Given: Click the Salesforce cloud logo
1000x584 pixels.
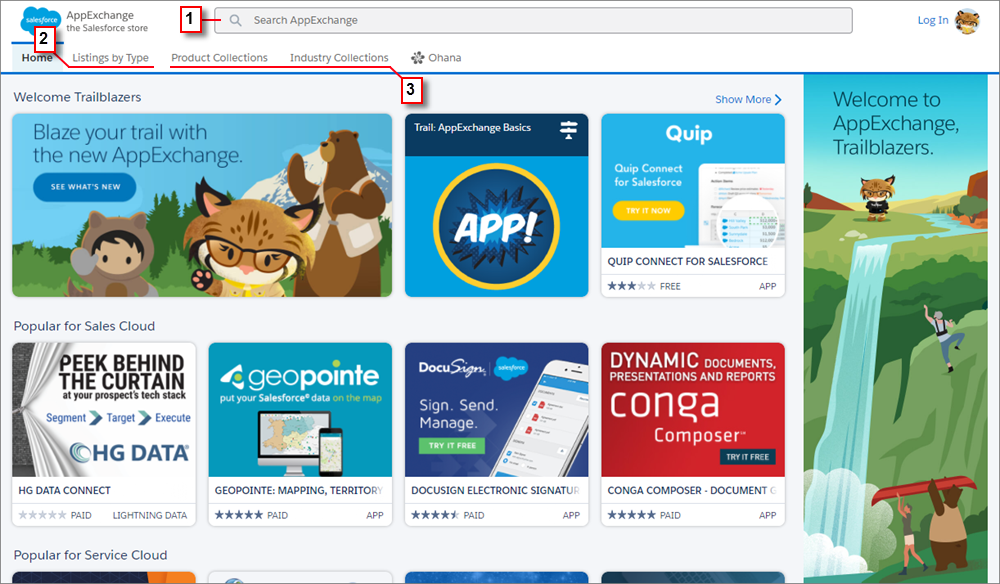Looking at the screenshot, I should tap(41, 19).
